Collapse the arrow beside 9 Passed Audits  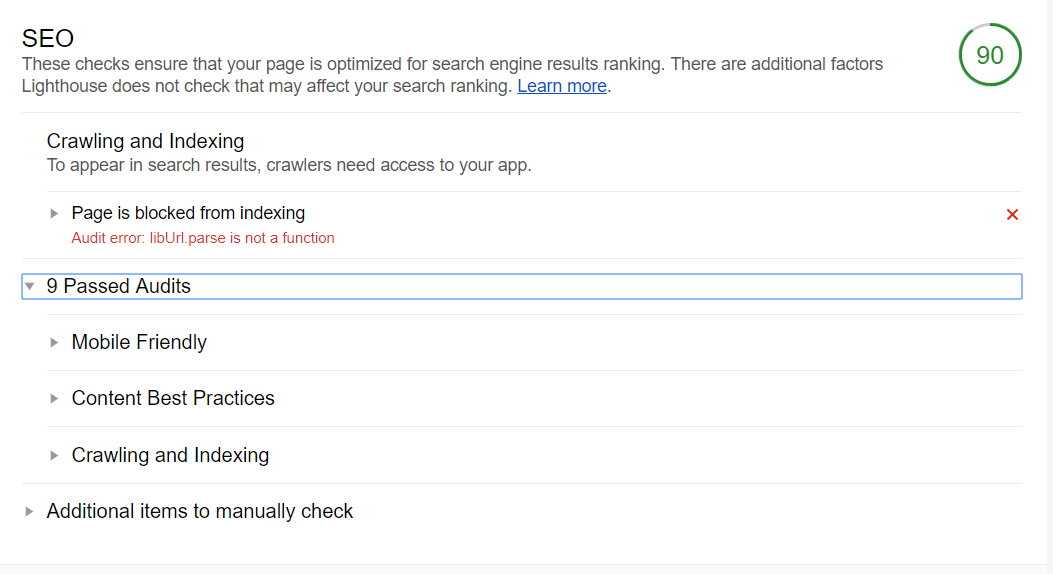tap(30, 286)
